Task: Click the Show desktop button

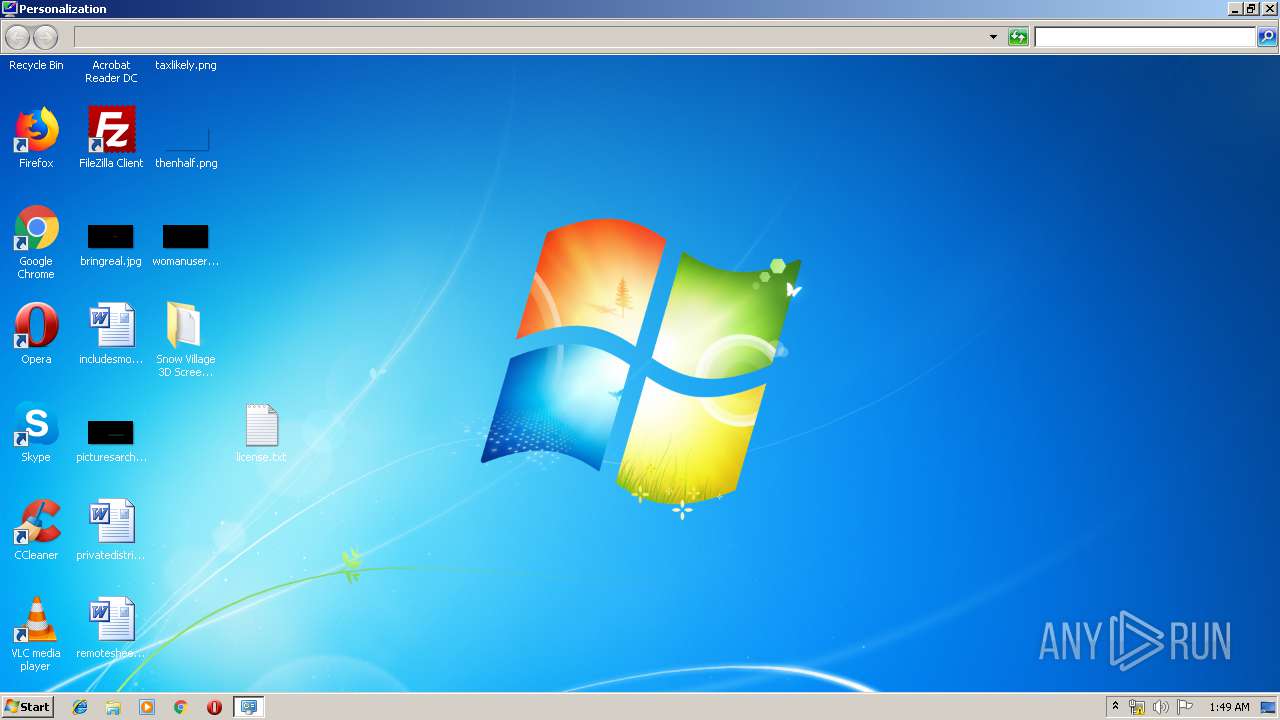Action: coord(1268,707)
